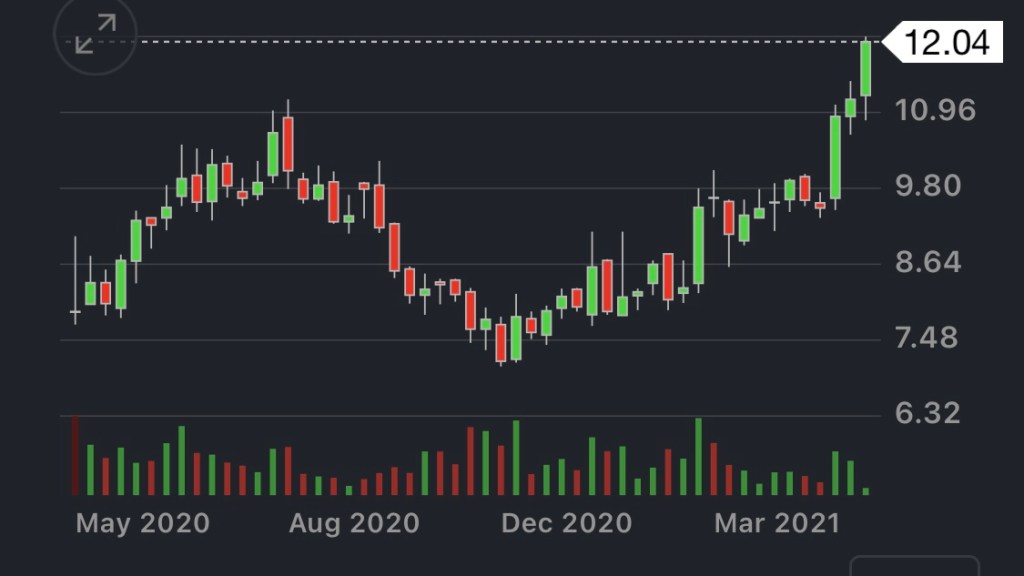Jump to the May 2020 date label
Viewport: 1024px width, 576px height.
pos(143,522)
